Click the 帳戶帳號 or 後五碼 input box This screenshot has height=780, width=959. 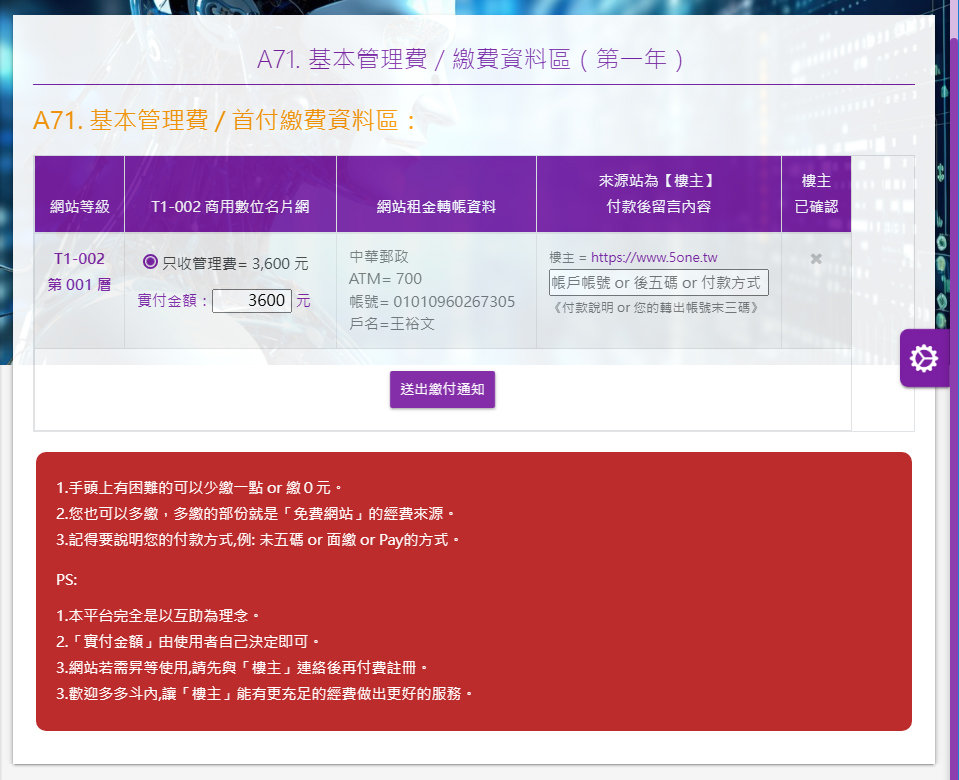click(x=659, y=283)
